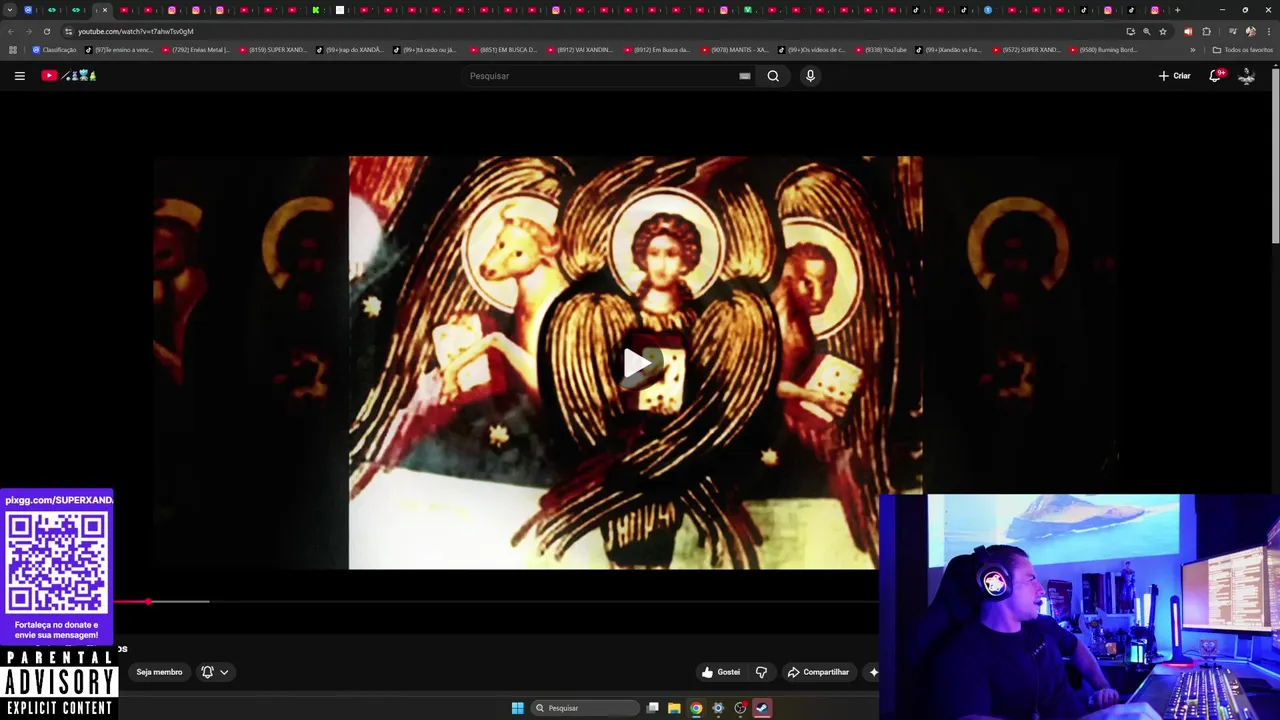Switch to the green K favicon tab
This screenshot has width=1280, height=720.
point(316,10)
